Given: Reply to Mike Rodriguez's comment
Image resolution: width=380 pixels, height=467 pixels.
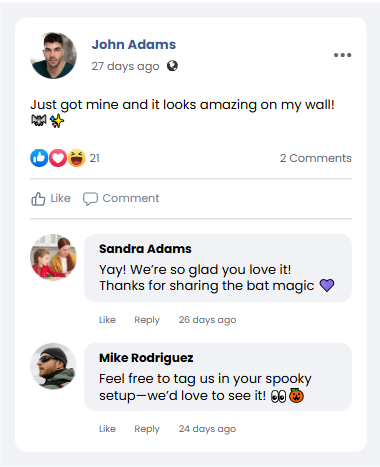Looking at the screenshot, I should tap(147, 429).
